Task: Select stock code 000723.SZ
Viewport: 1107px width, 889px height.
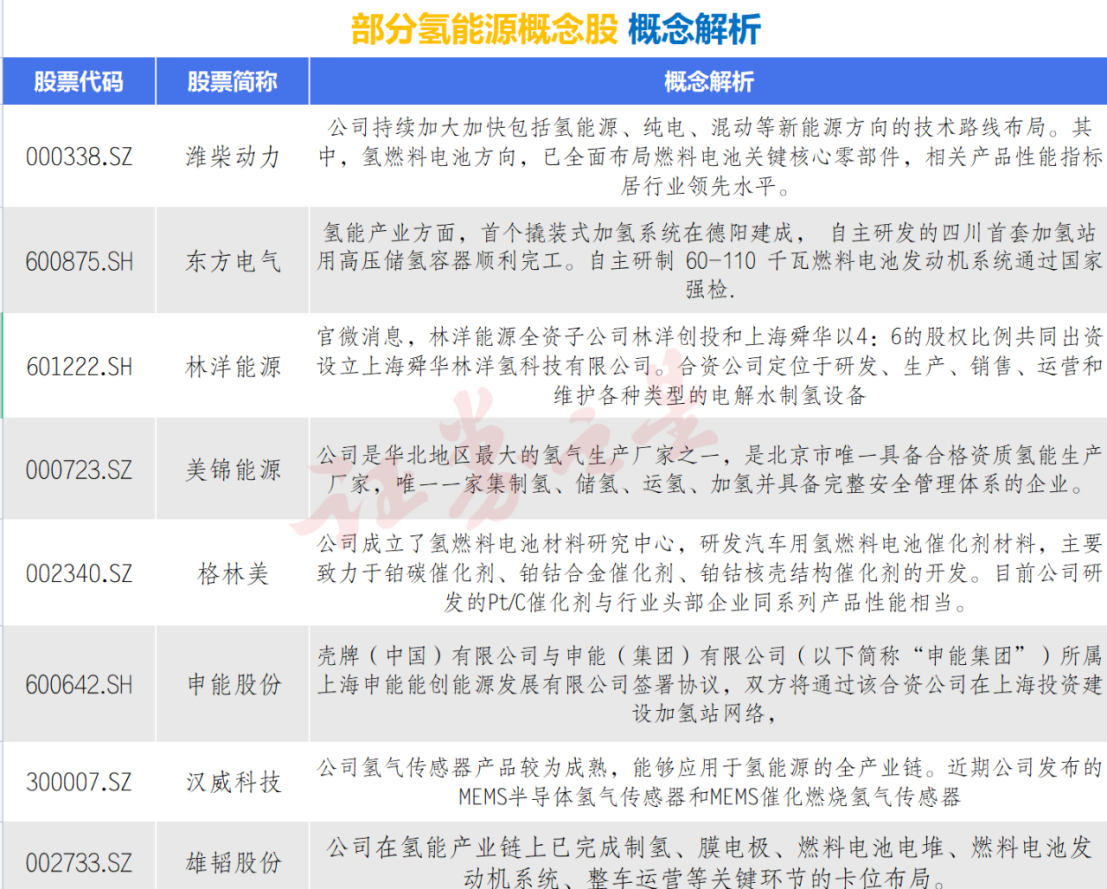Action: (79, 470)
